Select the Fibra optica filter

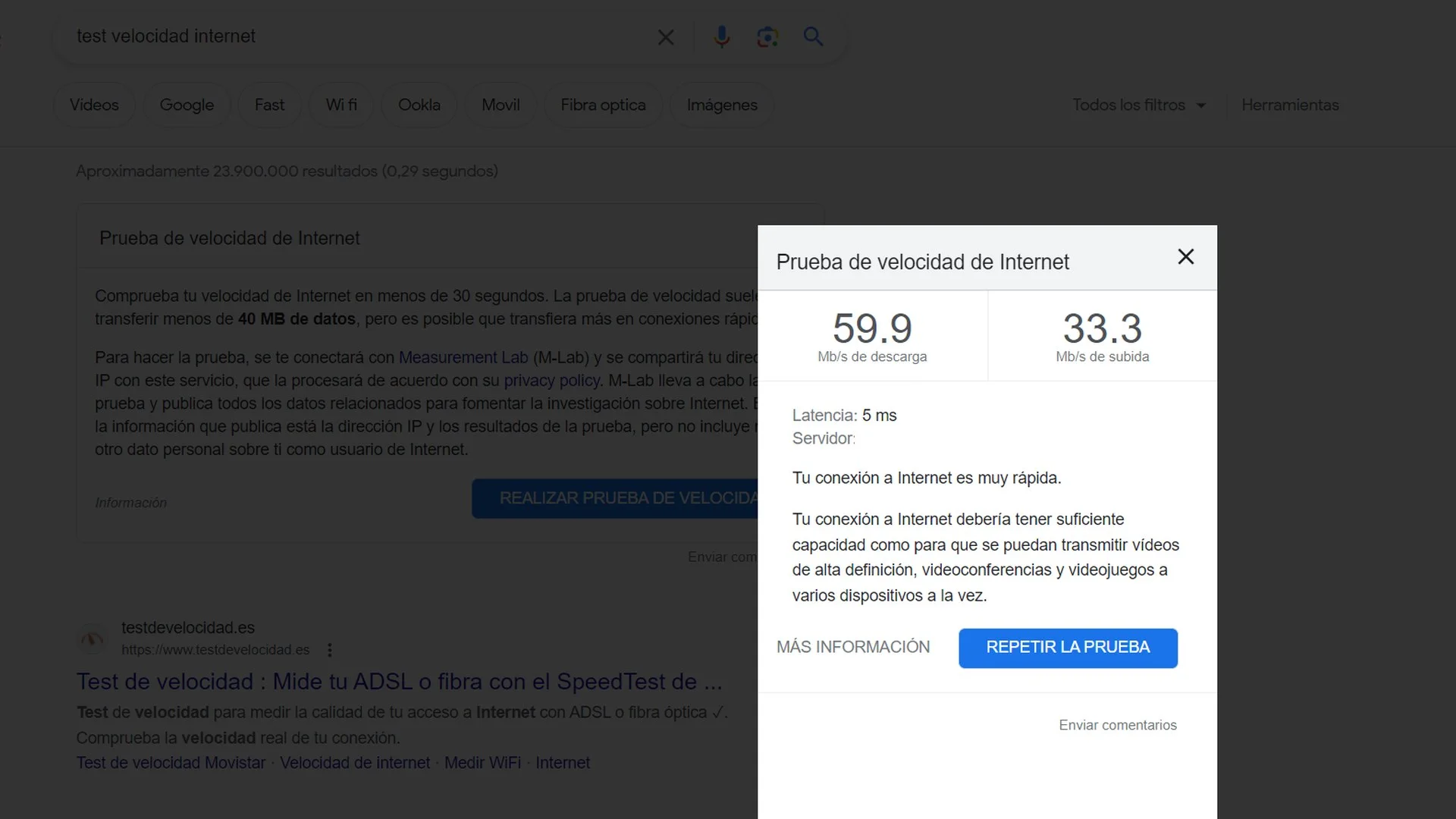pyautogui.click(x=603, y=105)
